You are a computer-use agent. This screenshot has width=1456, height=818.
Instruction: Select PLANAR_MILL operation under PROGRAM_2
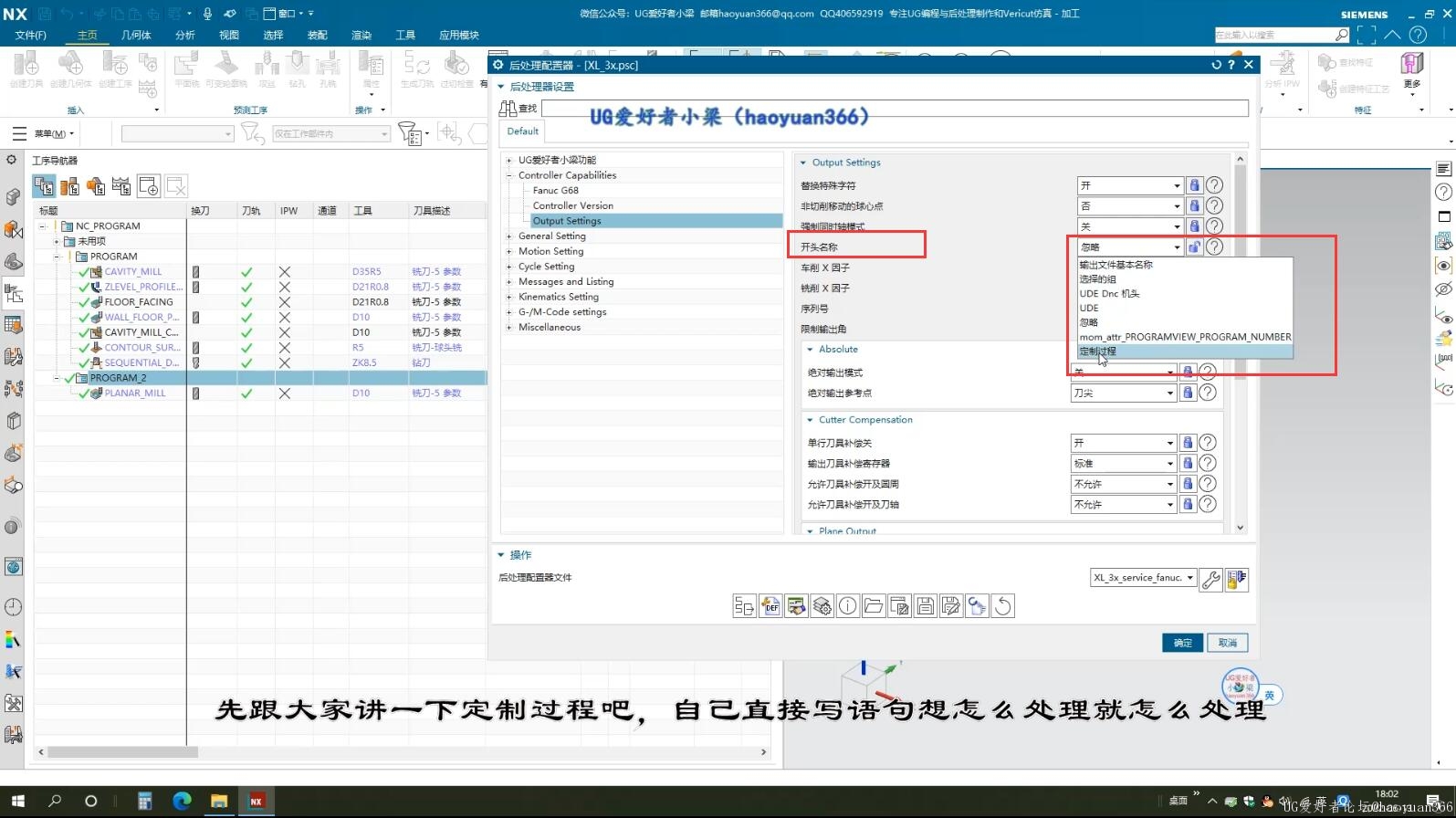(x=135, y=393)
